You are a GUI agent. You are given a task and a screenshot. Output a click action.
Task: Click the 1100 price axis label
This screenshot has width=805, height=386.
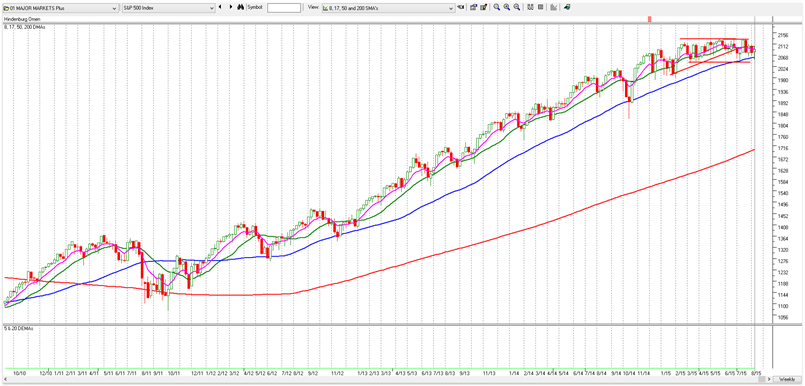(783, 306)
